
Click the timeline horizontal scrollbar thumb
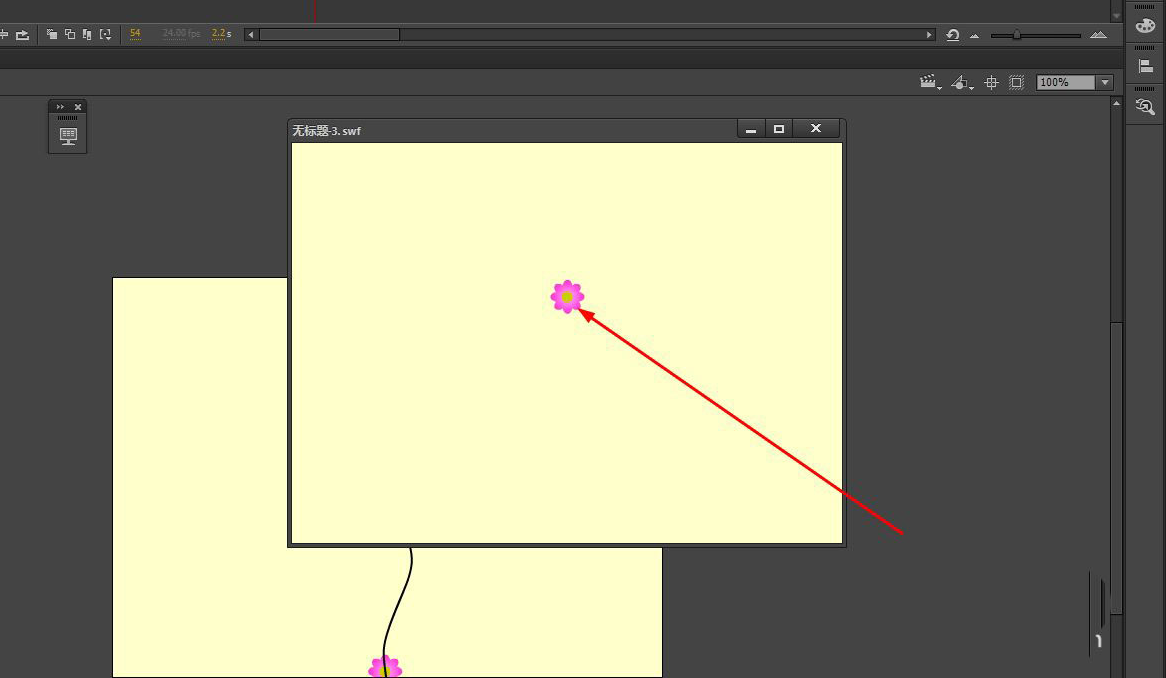tap(329, 34)
